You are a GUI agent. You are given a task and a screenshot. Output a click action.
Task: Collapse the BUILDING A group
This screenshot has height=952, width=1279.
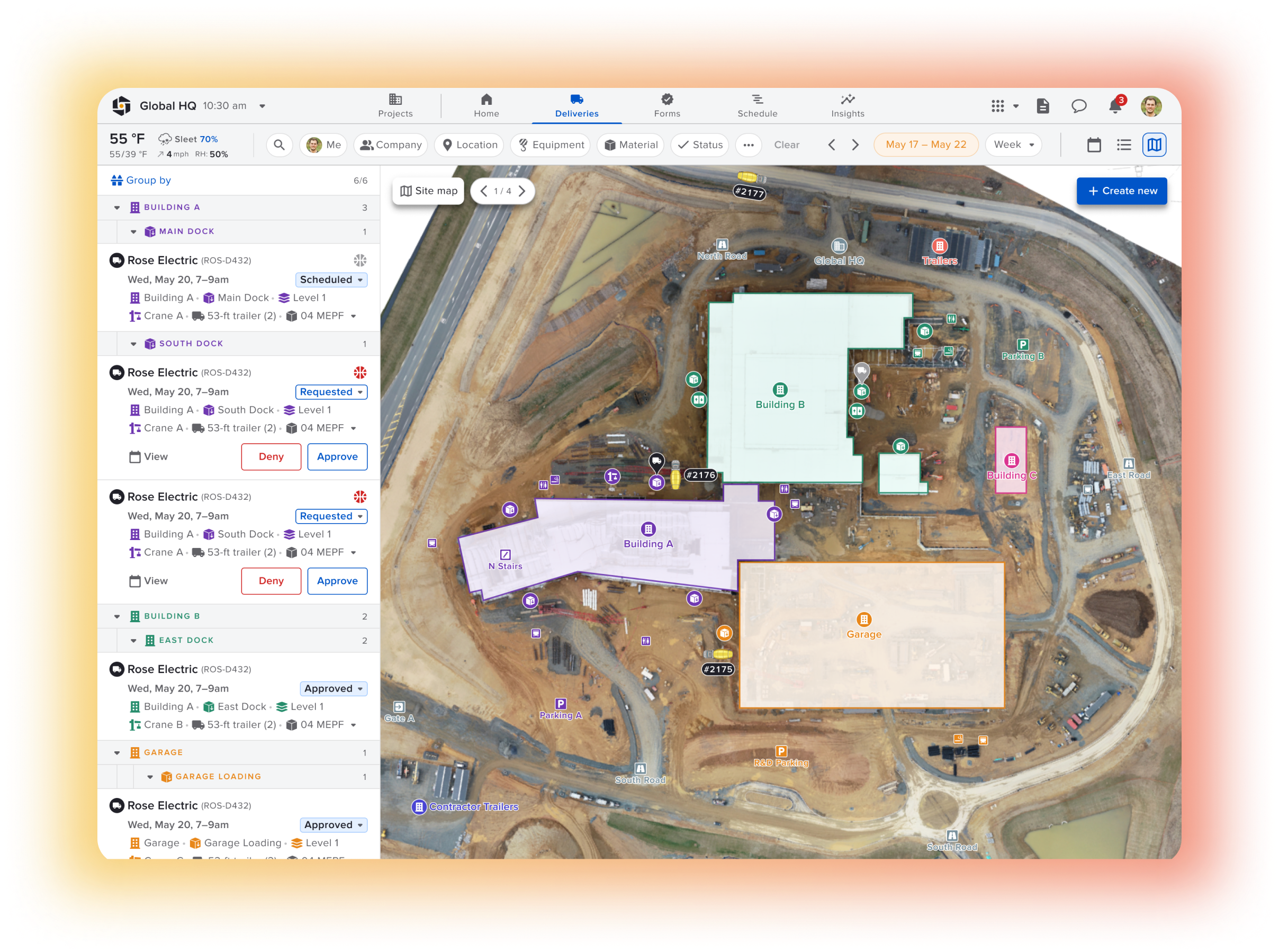[117, 208]
